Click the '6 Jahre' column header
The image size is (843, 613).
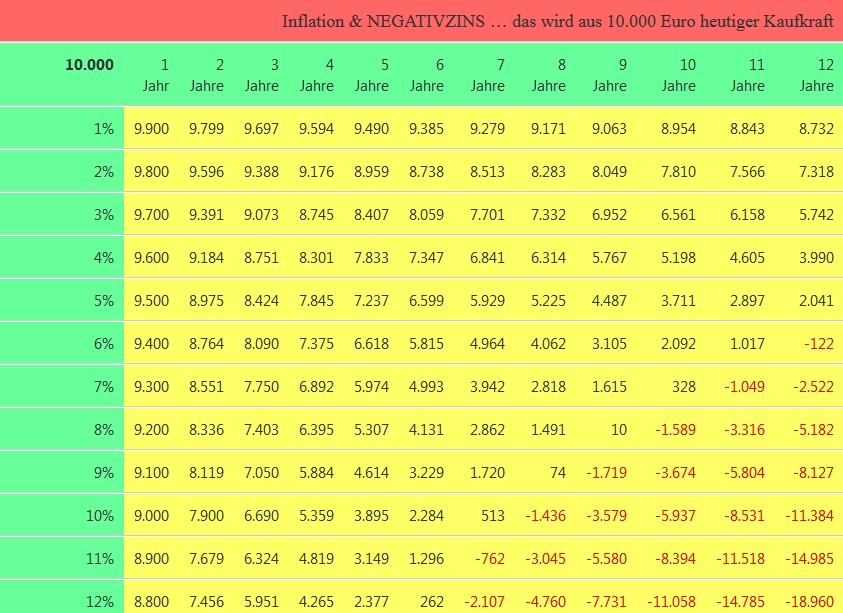(x=427, y=75)
